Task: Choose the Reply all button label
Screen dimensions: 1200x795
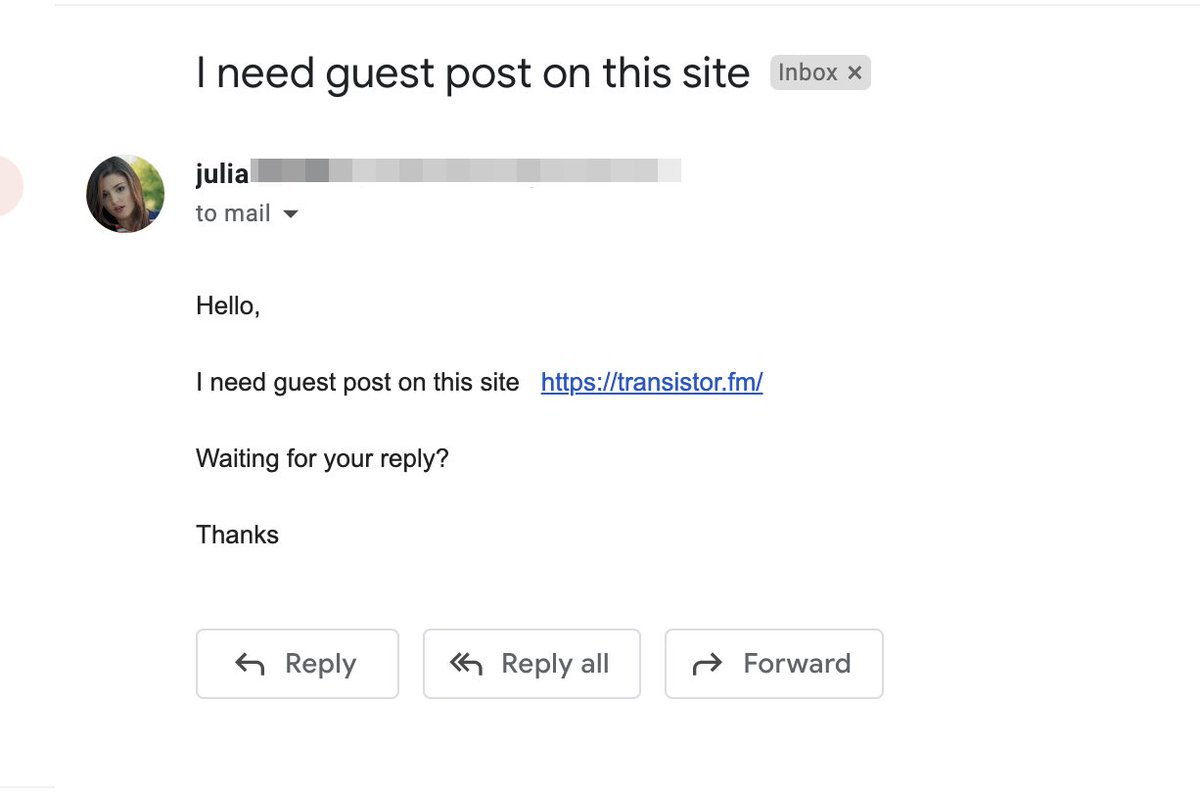Action: point(554,664)
